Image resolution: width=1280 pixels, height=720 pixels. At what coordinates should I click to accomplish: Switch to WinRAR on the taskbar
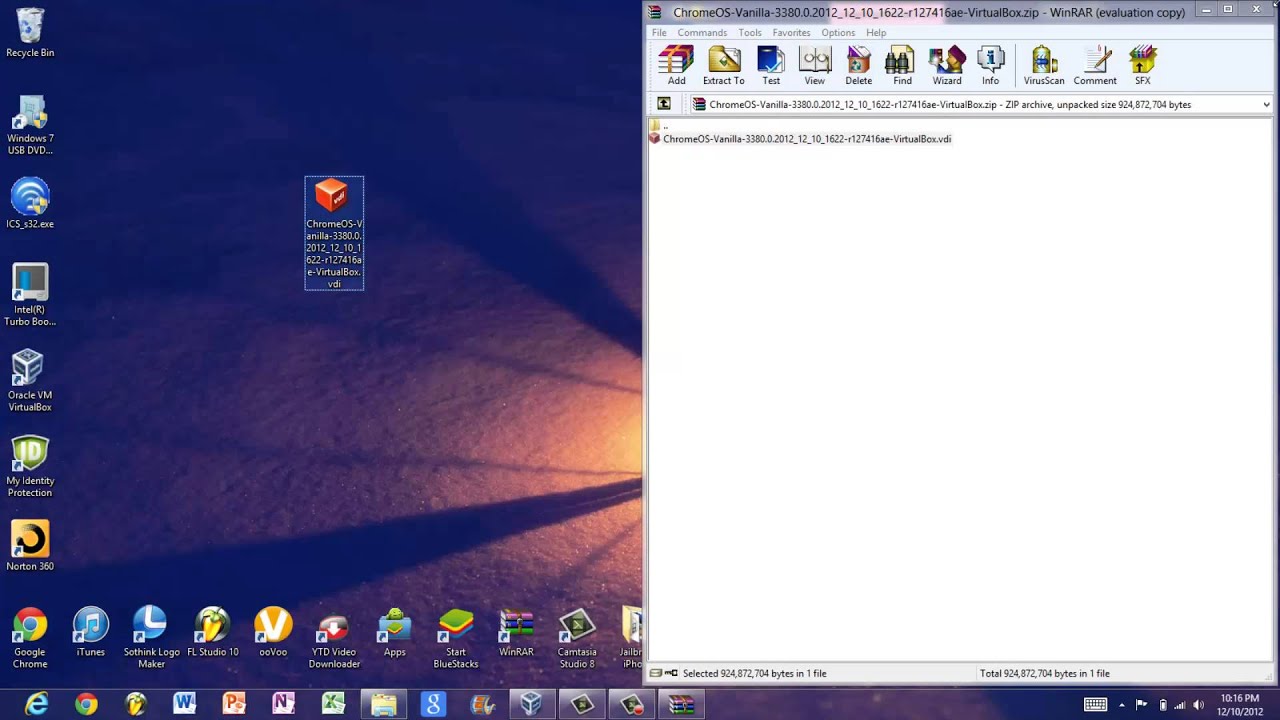click(681, 705)
